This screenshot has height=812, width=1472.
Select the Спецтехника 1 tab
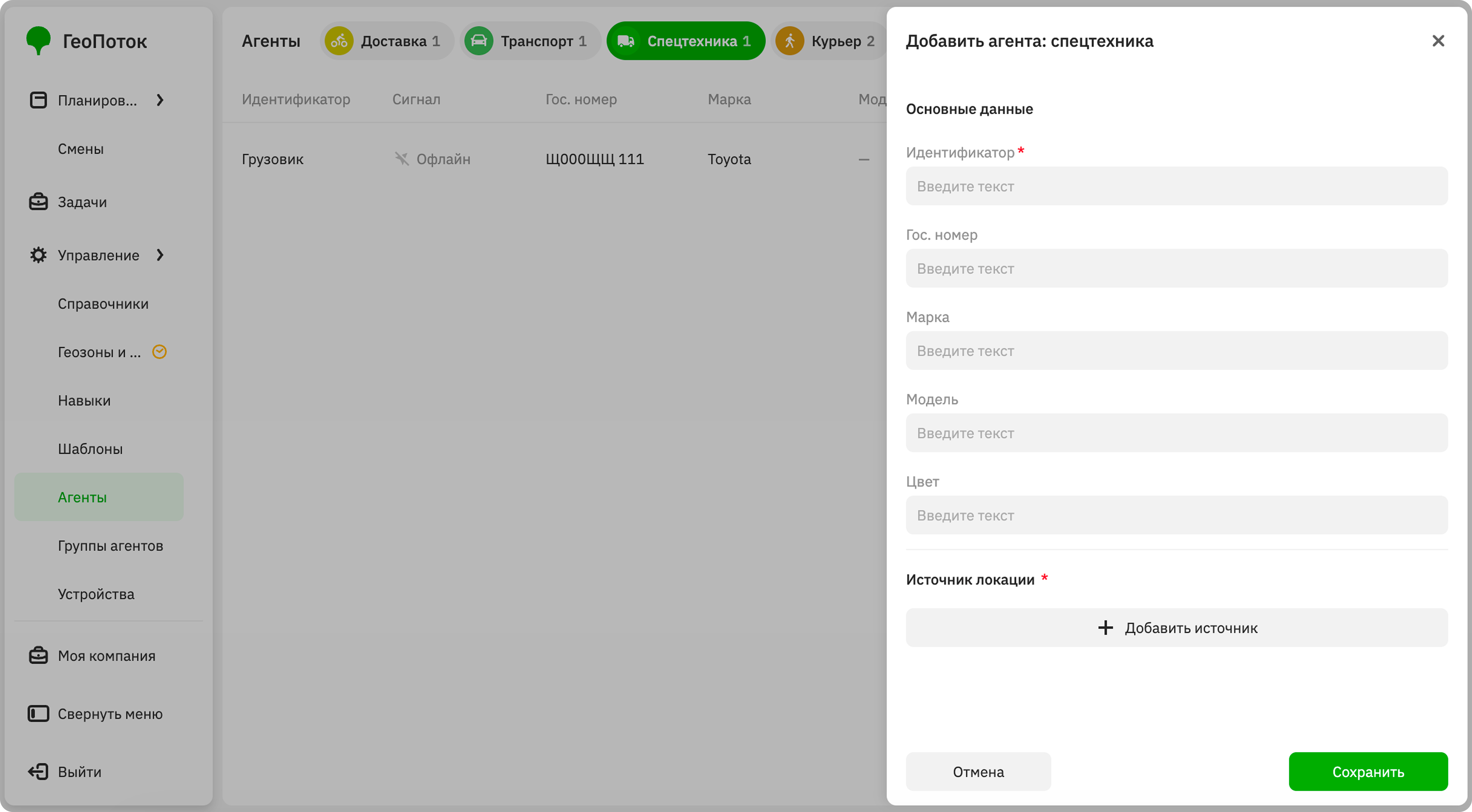click(686, 41)
